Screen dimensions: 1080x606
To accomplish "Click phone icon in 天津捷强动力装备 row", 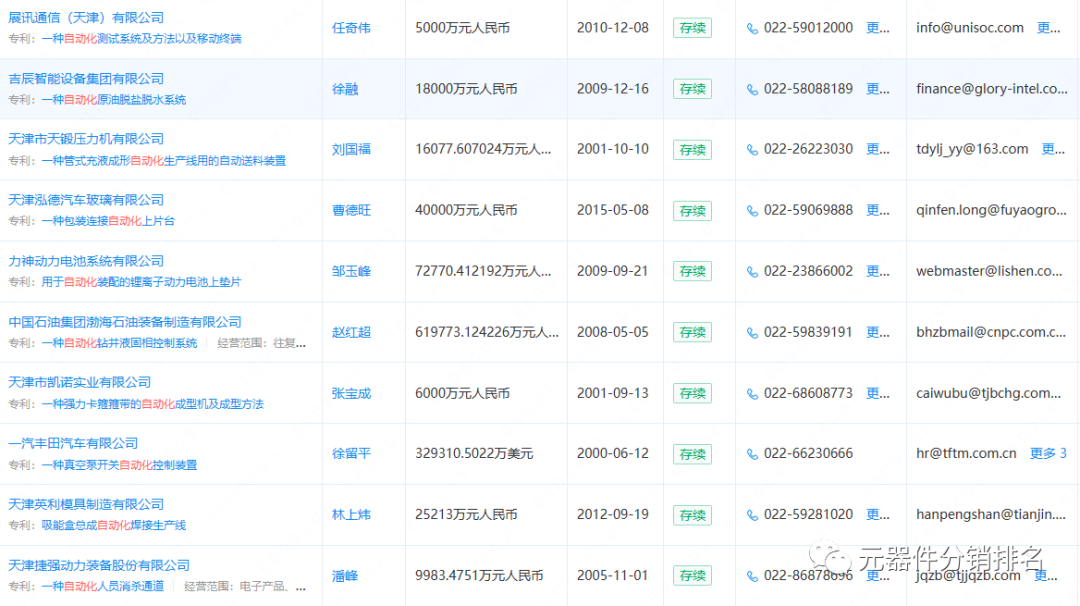I will click(x=752, y=576).
